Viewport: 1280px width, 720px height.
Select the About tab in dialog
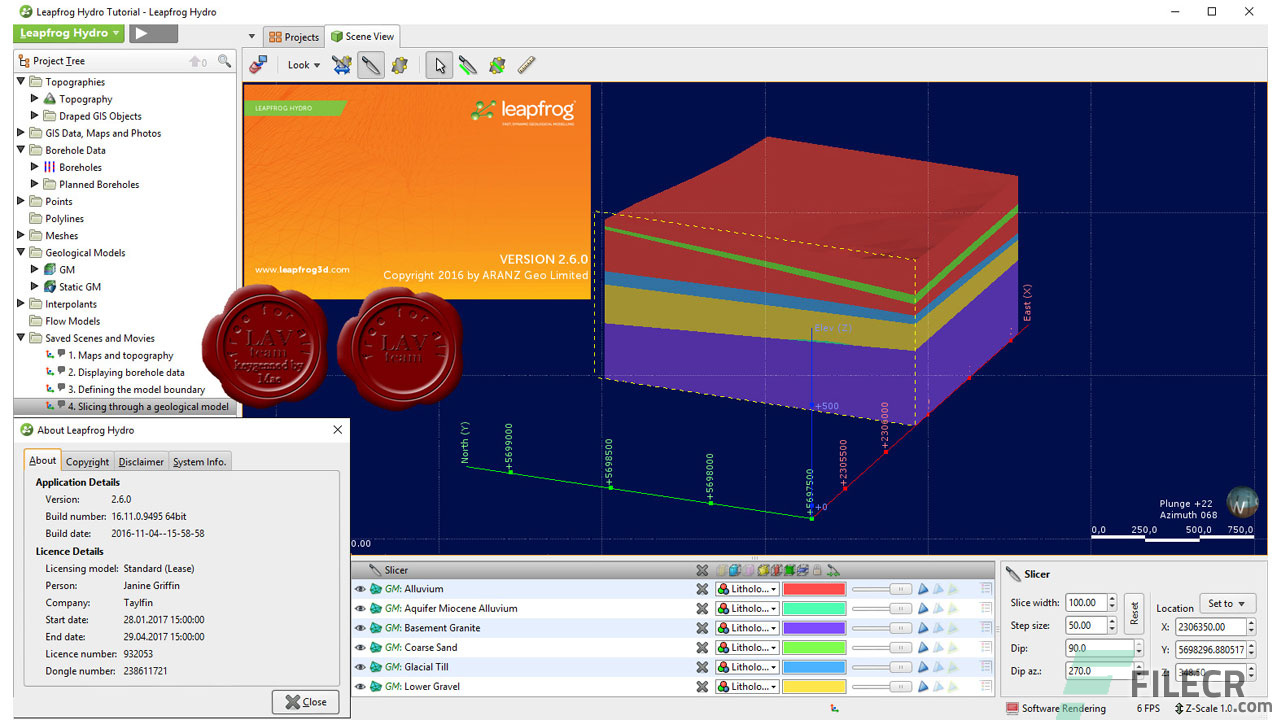click(42, 460)
